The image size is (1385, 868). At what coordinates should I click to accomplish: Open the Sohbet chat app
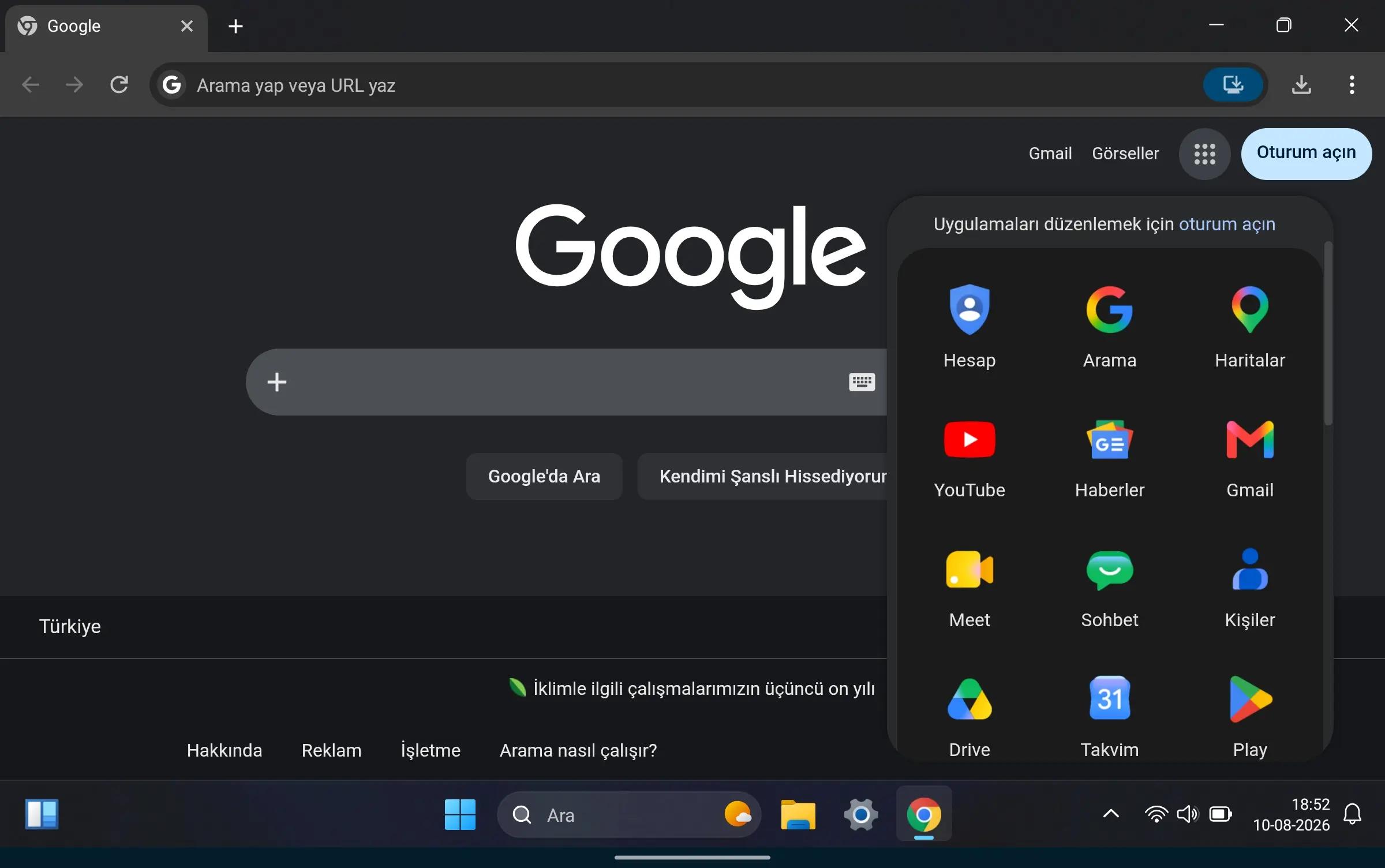(1109, 588)
